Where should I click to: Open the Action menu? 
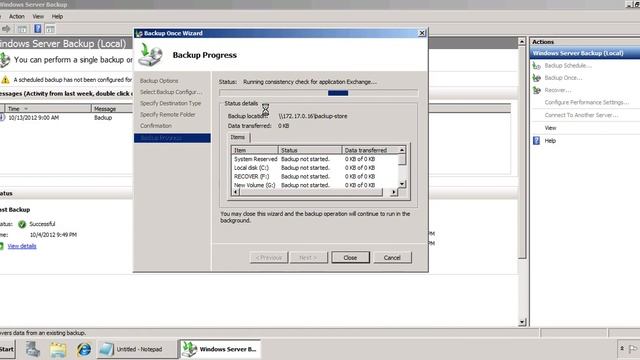17,16
